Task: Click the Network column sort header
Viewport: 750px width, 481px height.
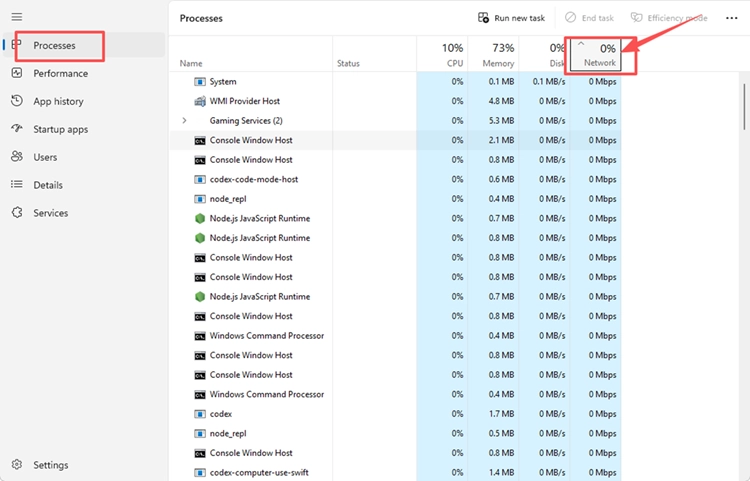Action: pos(596,55)
